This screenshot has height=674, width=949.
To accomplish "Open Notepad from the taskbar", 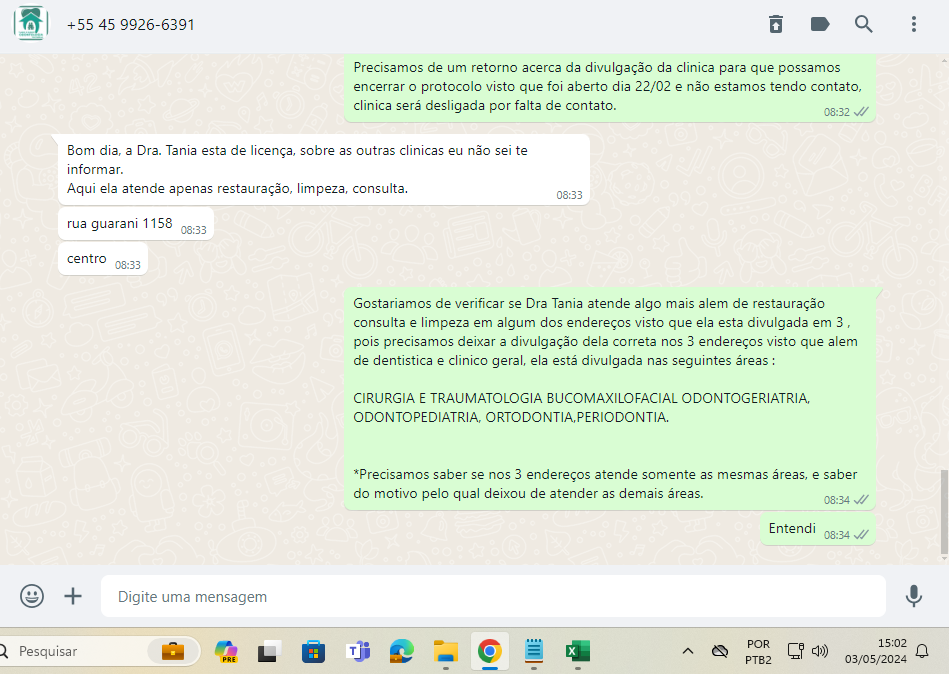I will (x=534, y=651).
